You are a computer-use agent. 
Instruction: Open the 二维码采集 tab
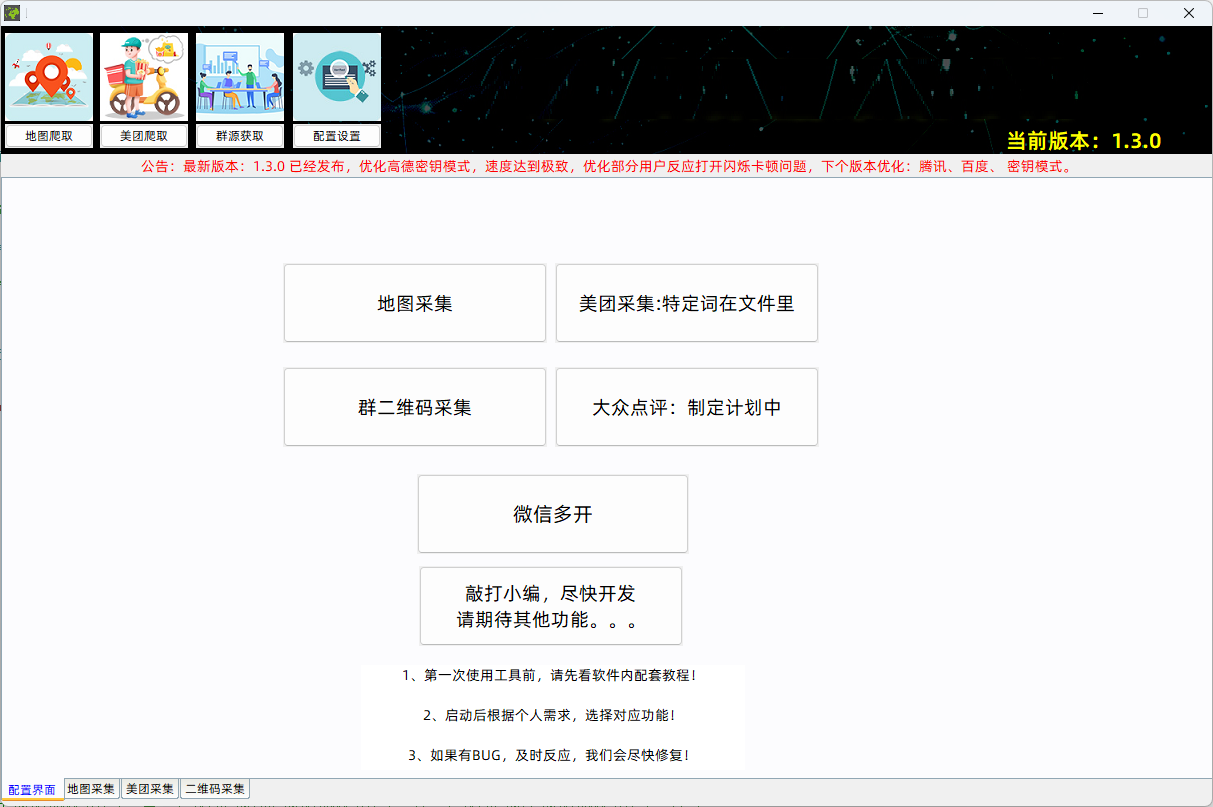(215, 789)
